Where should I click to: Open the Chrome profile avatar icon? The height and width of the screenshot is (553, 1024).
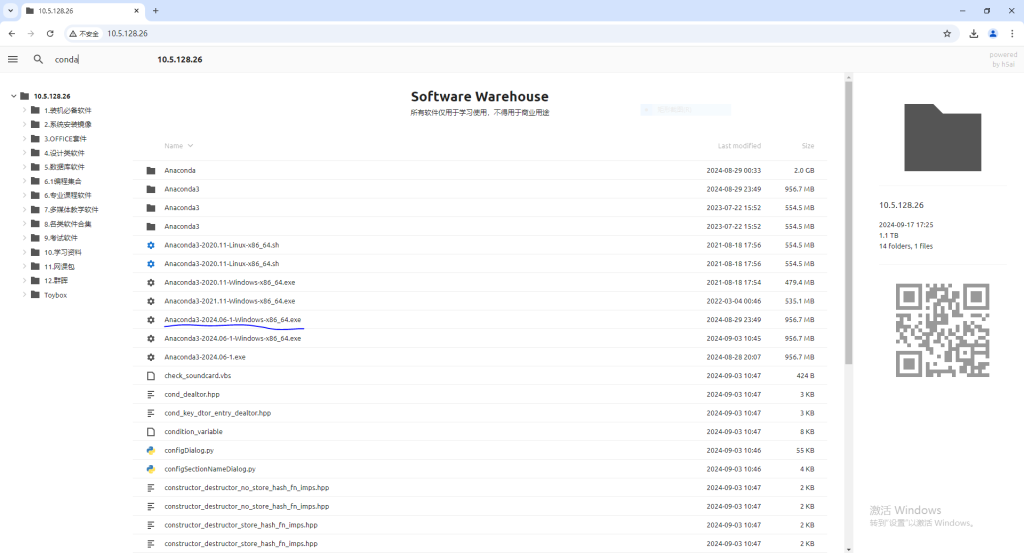tap(993, 33)
